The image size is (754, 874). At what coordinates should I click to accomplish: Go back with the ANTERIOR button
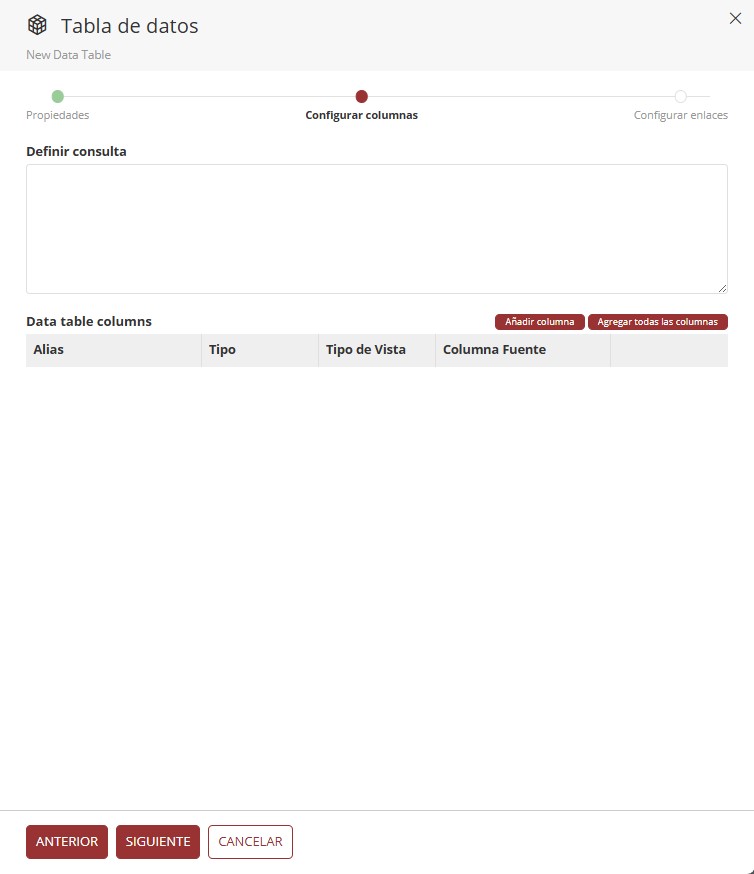(67, 842)
